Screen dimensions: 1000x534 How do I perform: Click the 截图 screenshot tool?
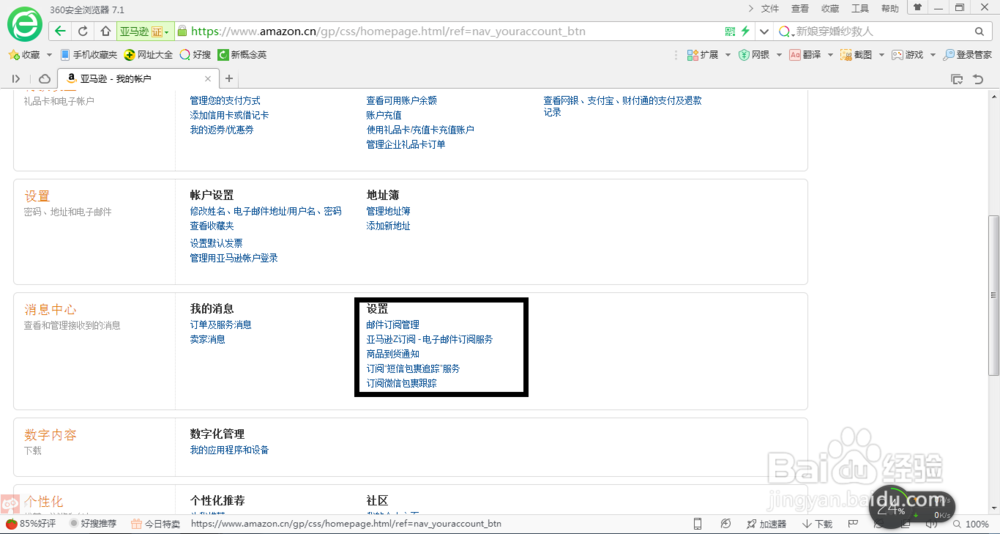(x=856, y=55)
